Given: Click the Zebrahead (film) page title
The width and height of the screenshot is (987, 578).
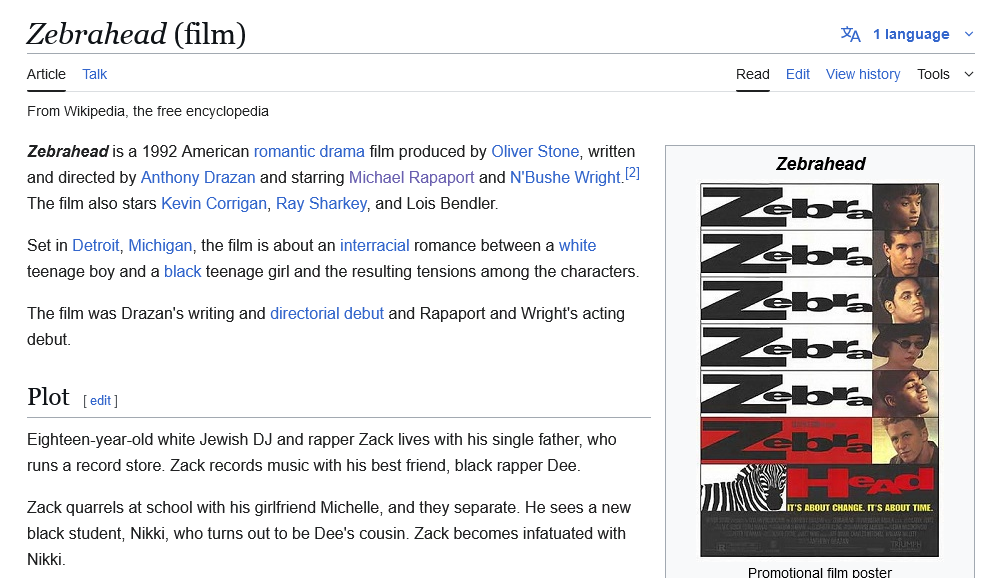Looking at the screenshot, I should (136, 34).
